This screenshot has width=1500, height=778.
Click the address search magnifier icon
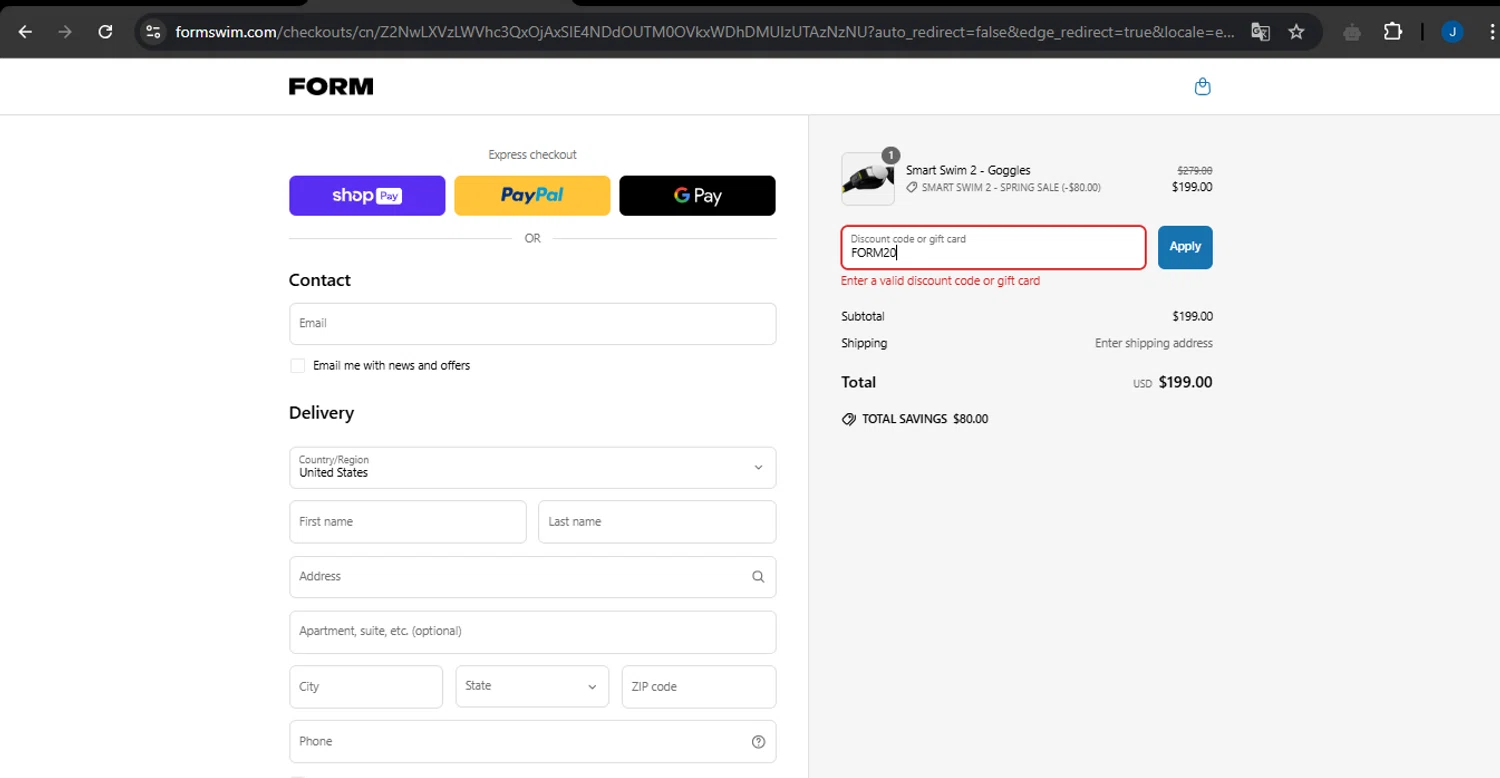point(758,577)
